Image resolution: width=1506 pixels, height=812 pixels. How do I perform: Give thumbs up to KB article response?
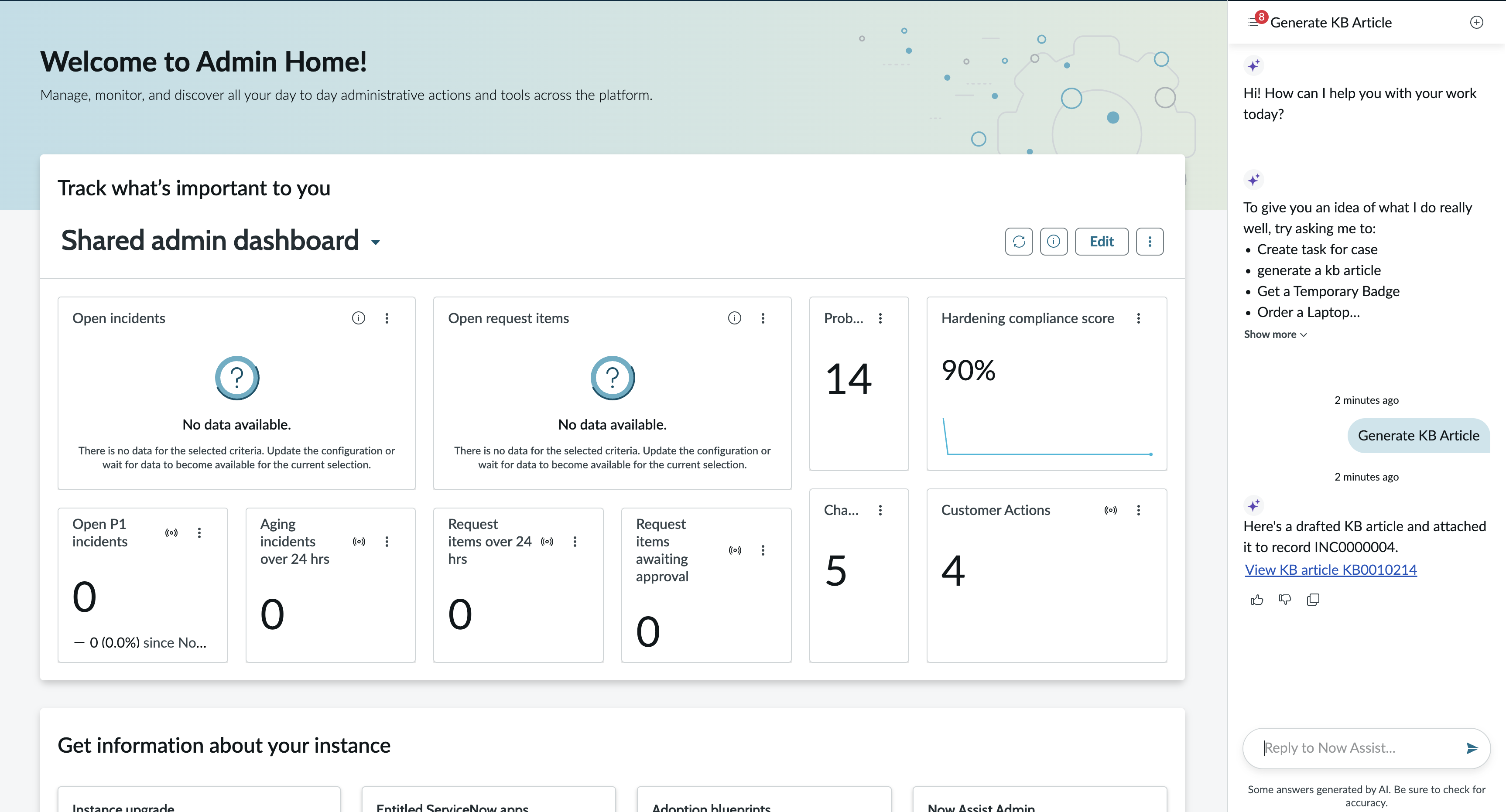1257,599
